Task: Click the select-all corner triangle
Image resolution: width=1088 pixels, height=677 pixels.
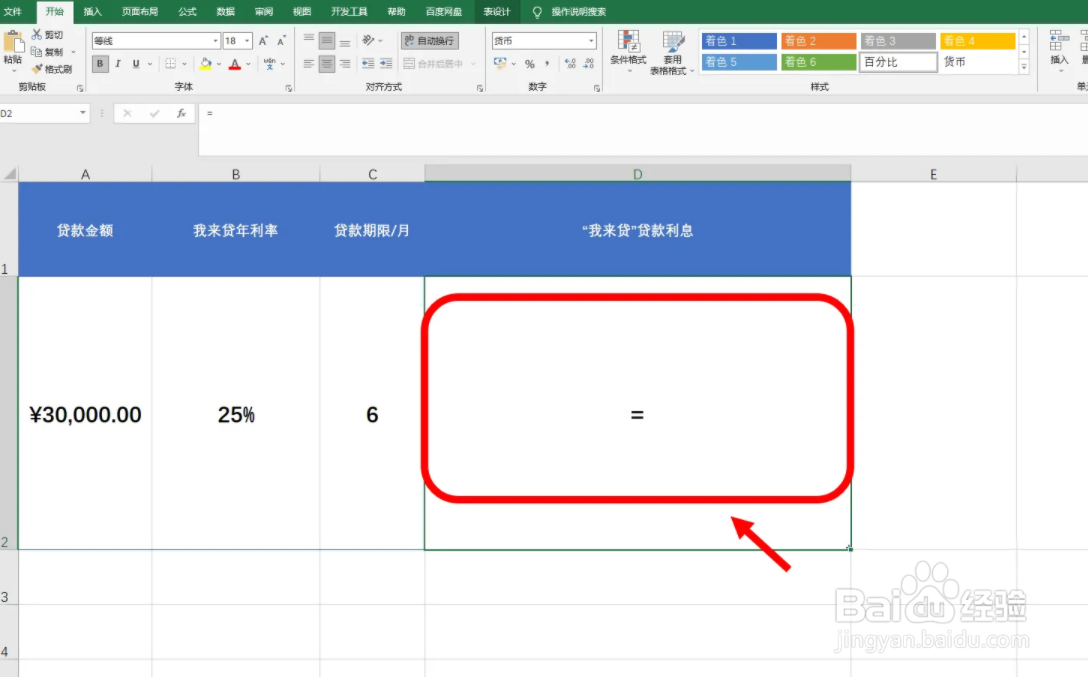Action: click(9, 173)
